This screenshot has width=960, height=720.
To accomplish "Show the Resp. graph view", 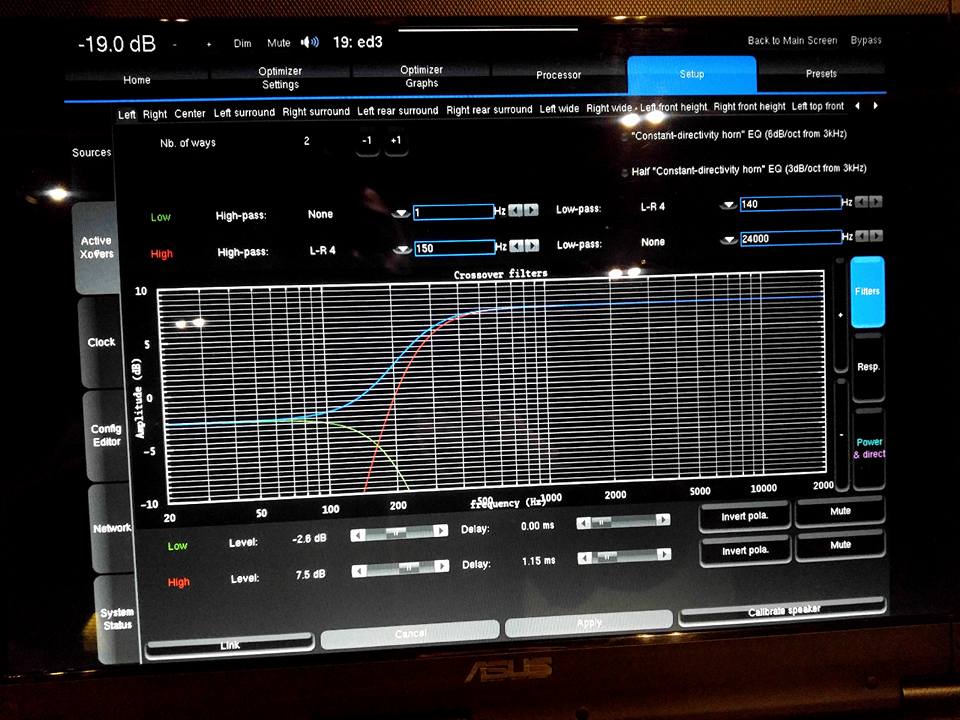I will click(x=868, y=367).
